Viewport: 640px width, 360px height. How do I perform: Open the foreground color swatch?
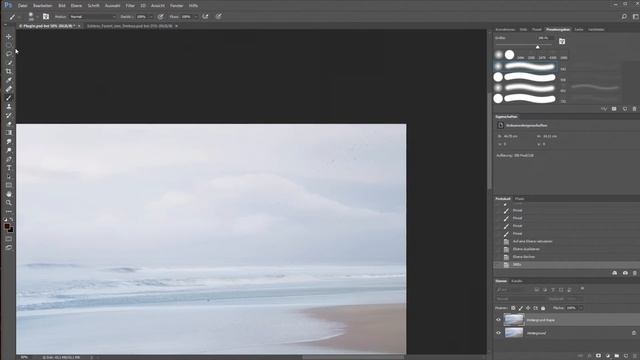pyautogui.click(x=7, y=227)
